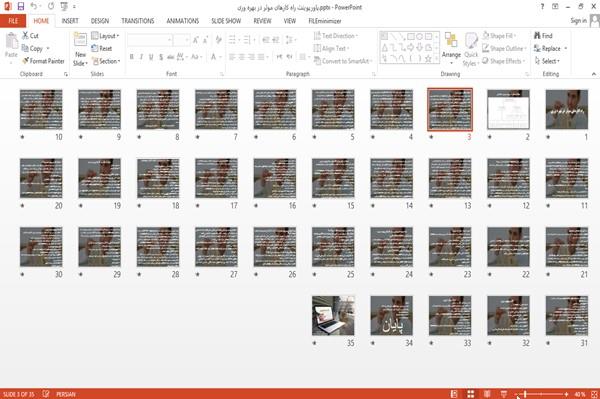Click the zoom in plus button
Screen dimensions: 600x399
(566, 394)
